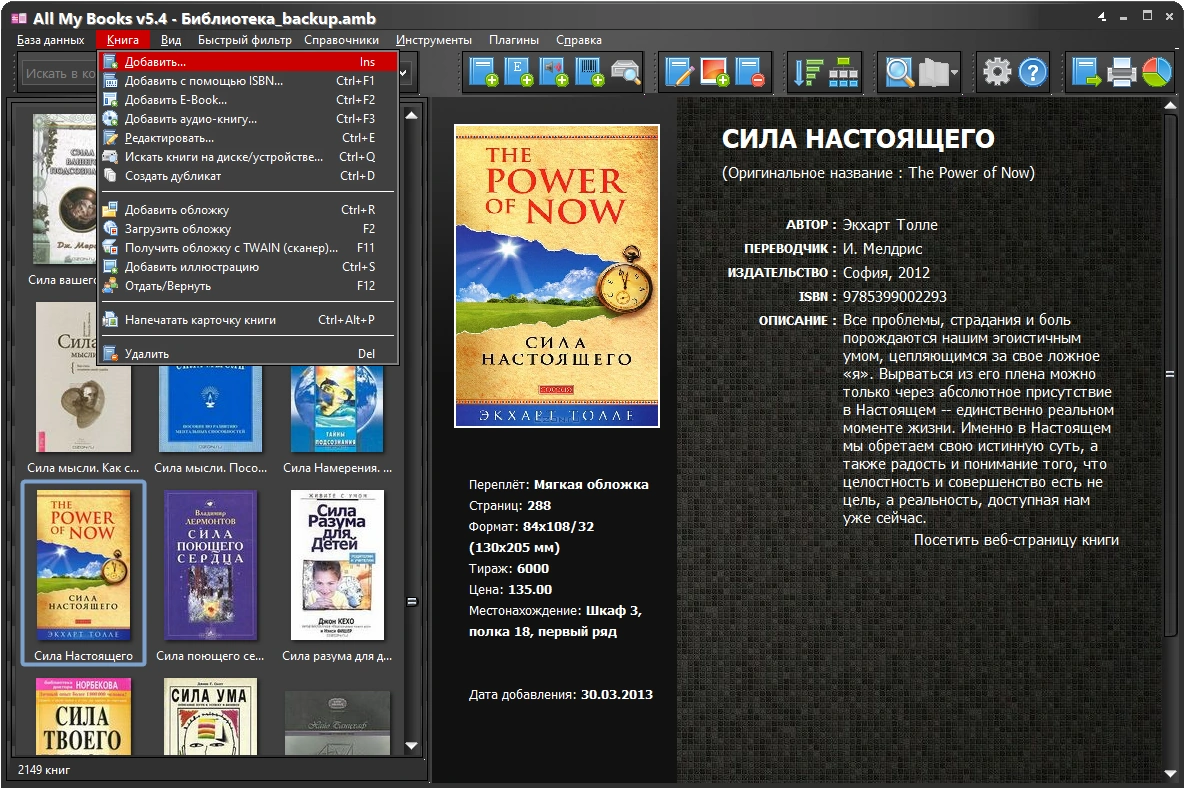1185x789 pixels.
Task: Click the Statistics pie chart toolbar icon
Action: (x=1156, y=73)
